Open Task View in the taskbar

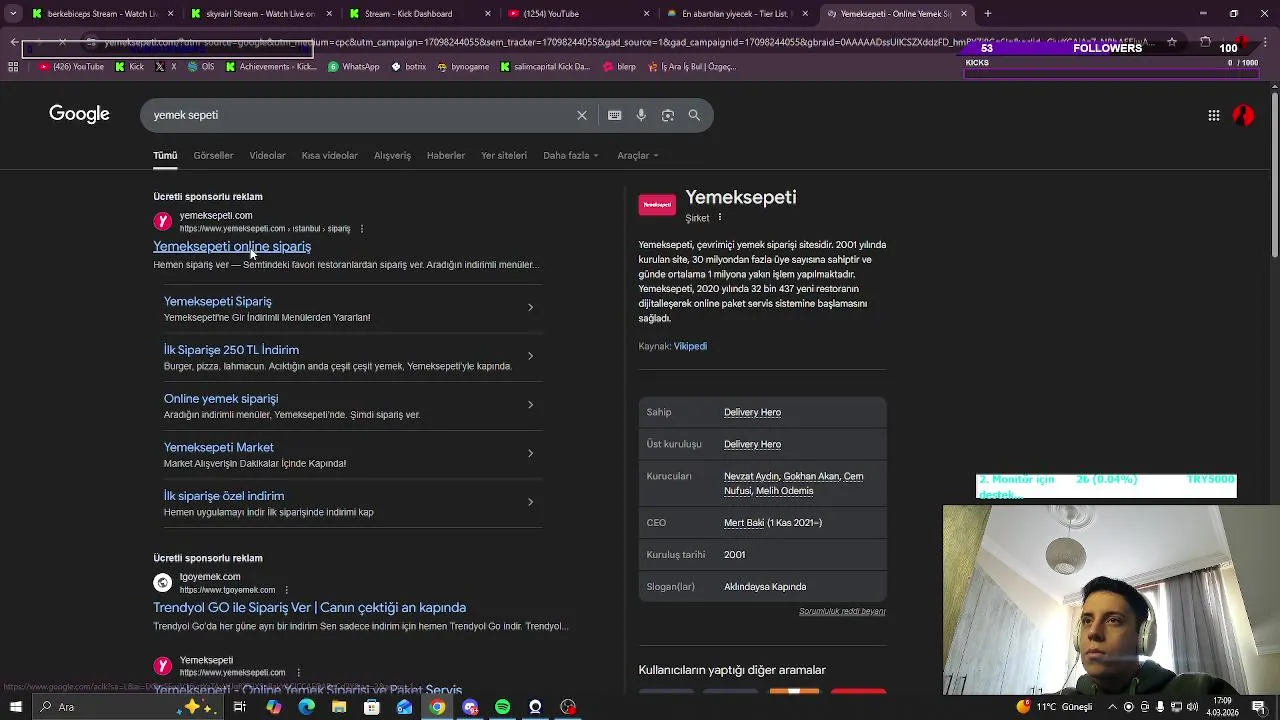[240, 707]
